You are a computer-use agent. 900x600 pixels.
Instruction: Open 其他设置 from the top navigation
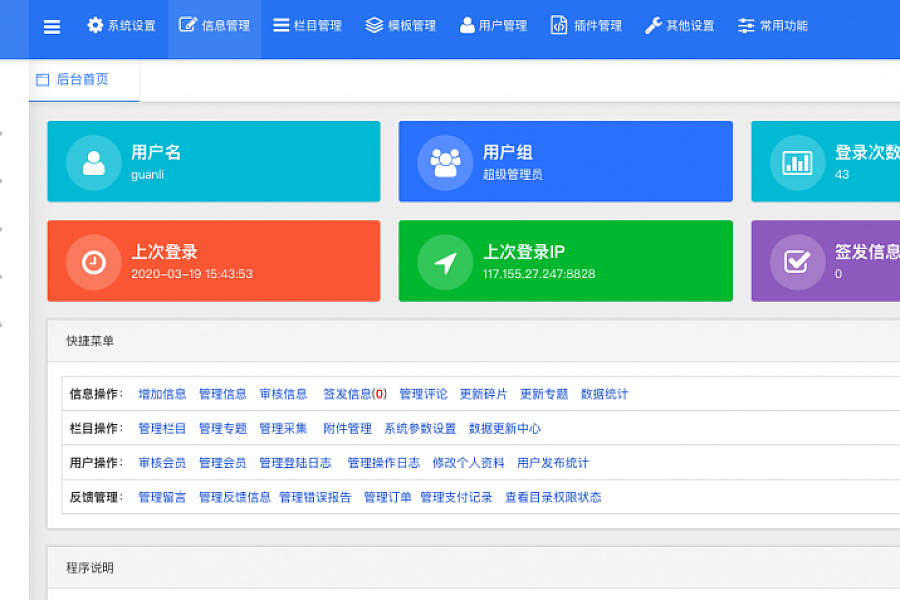coord(680,26)
